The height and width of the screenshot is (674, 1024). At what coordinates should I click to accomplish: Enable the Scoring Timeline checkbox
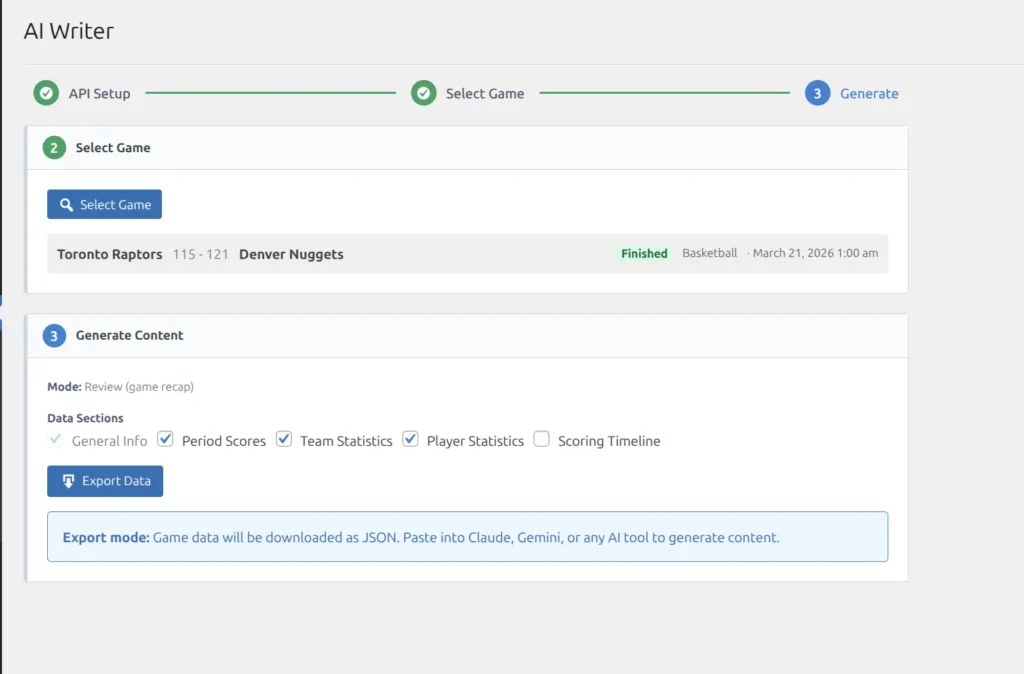(x=541, y=439)
